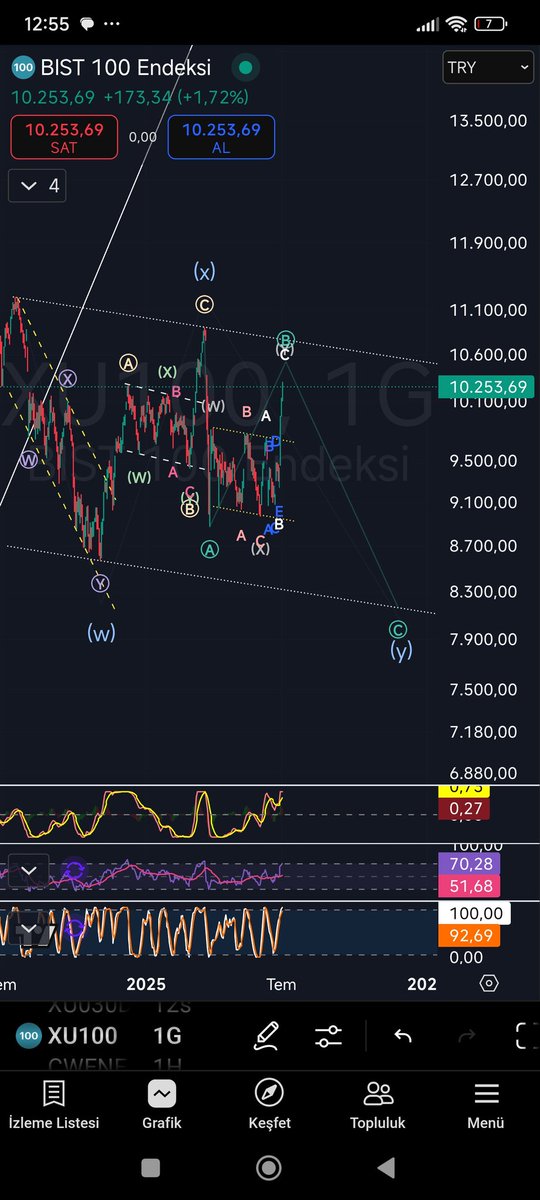Tap the green market status dot
The image size is (540, 1200).
point(244,68)
